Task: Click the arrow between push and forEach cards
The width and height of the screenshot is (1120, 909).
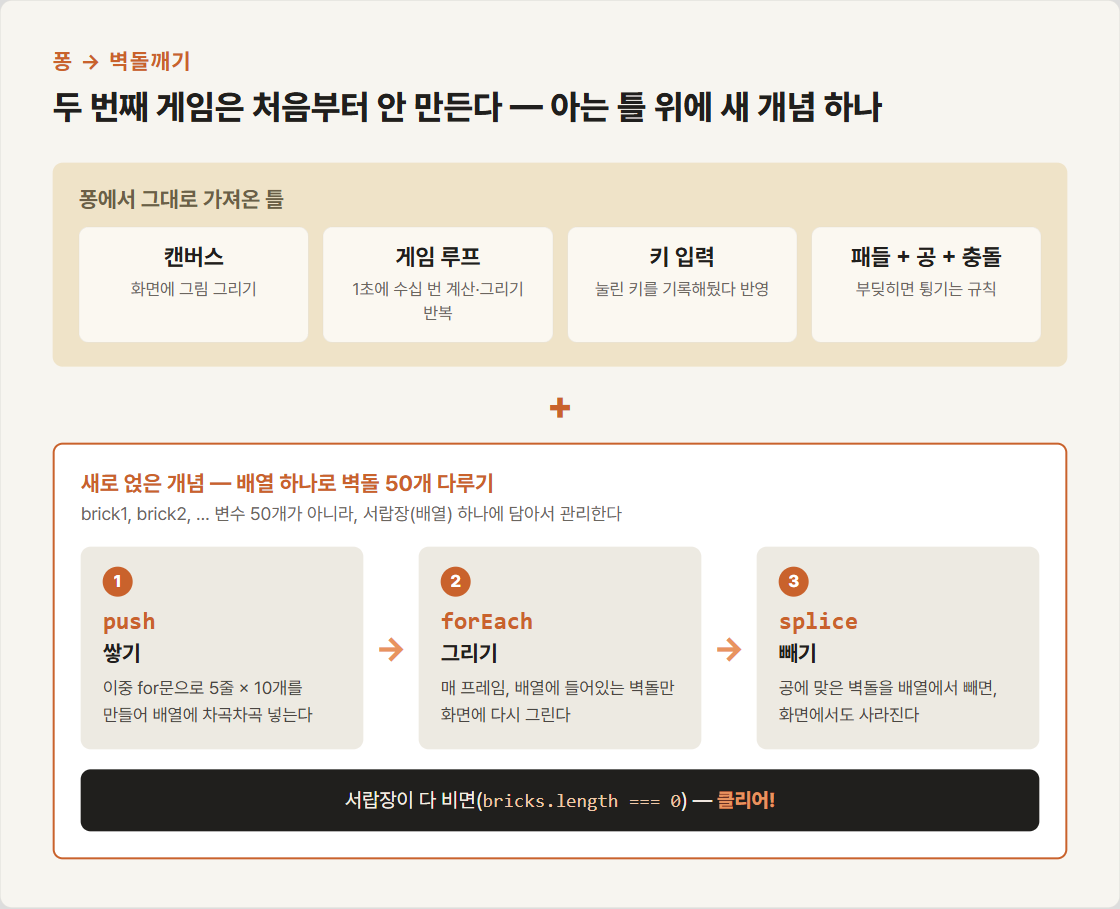Action: (391, 649)
